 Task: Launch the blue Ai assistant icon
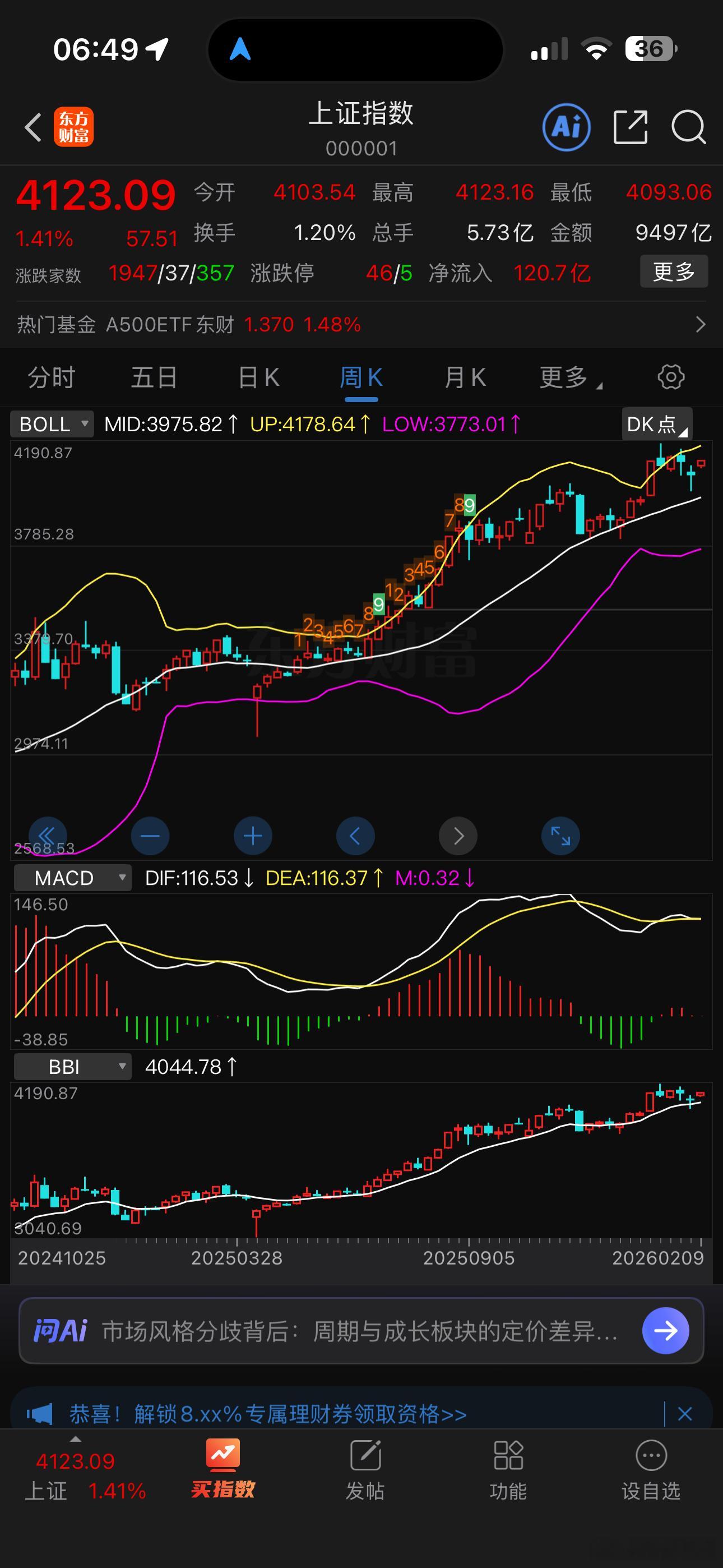coord(566,127)
